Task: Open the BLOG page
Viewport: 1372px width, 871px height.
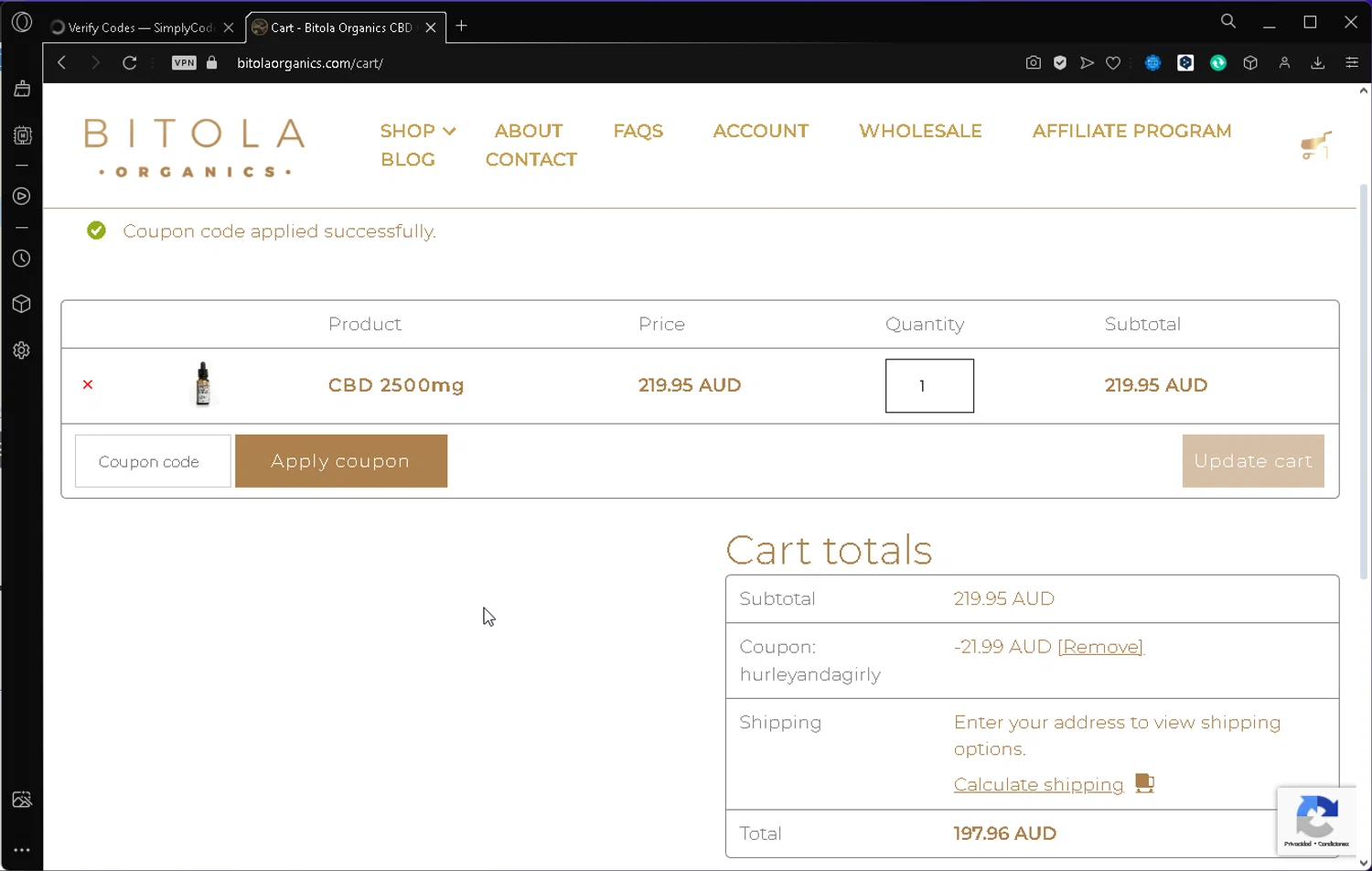Action: point(408,159)
